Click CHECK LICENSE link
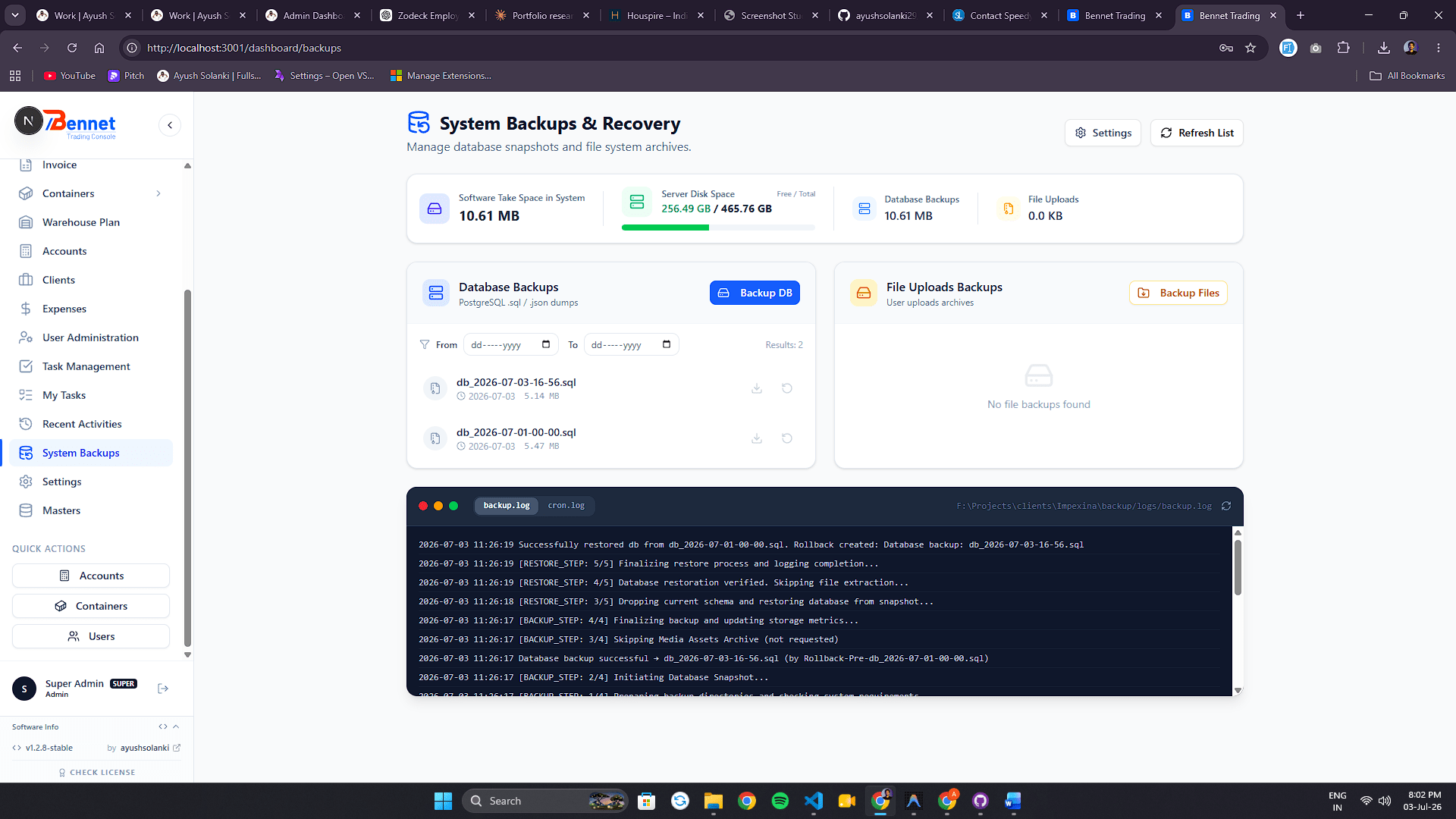The width and height of the screenshot is (1456, 819). point(97,772)
